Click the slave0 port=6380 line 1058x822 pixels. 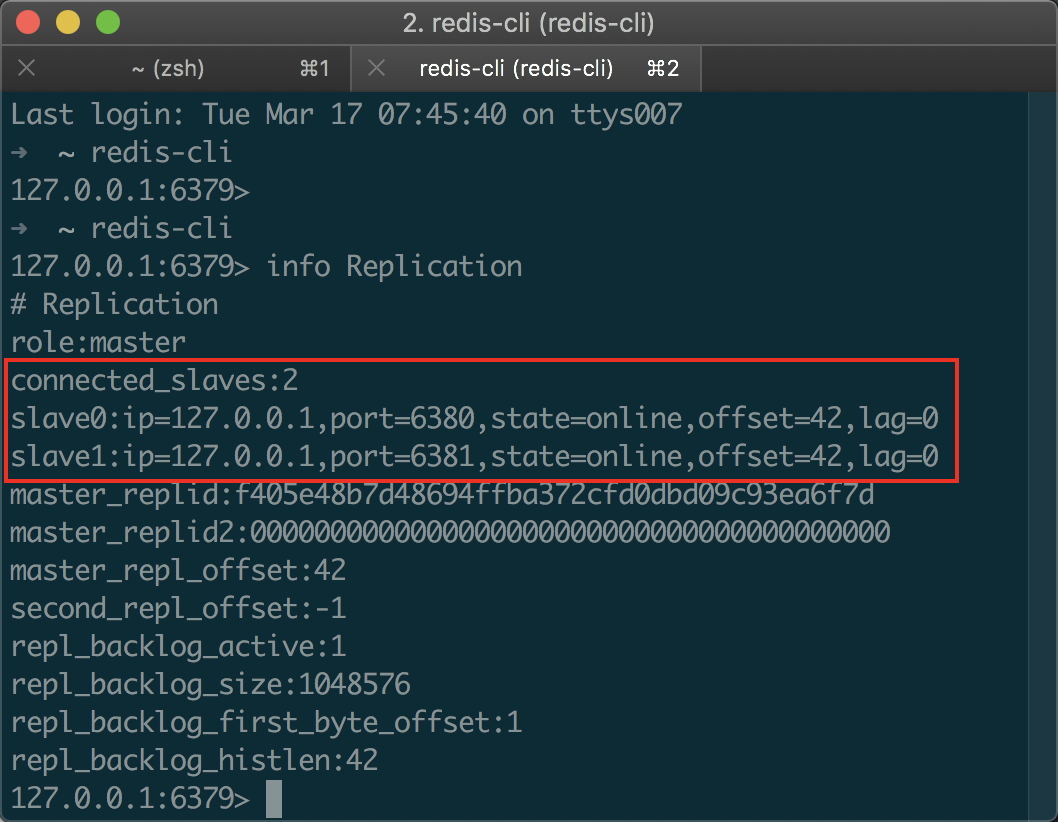[474, 418]
